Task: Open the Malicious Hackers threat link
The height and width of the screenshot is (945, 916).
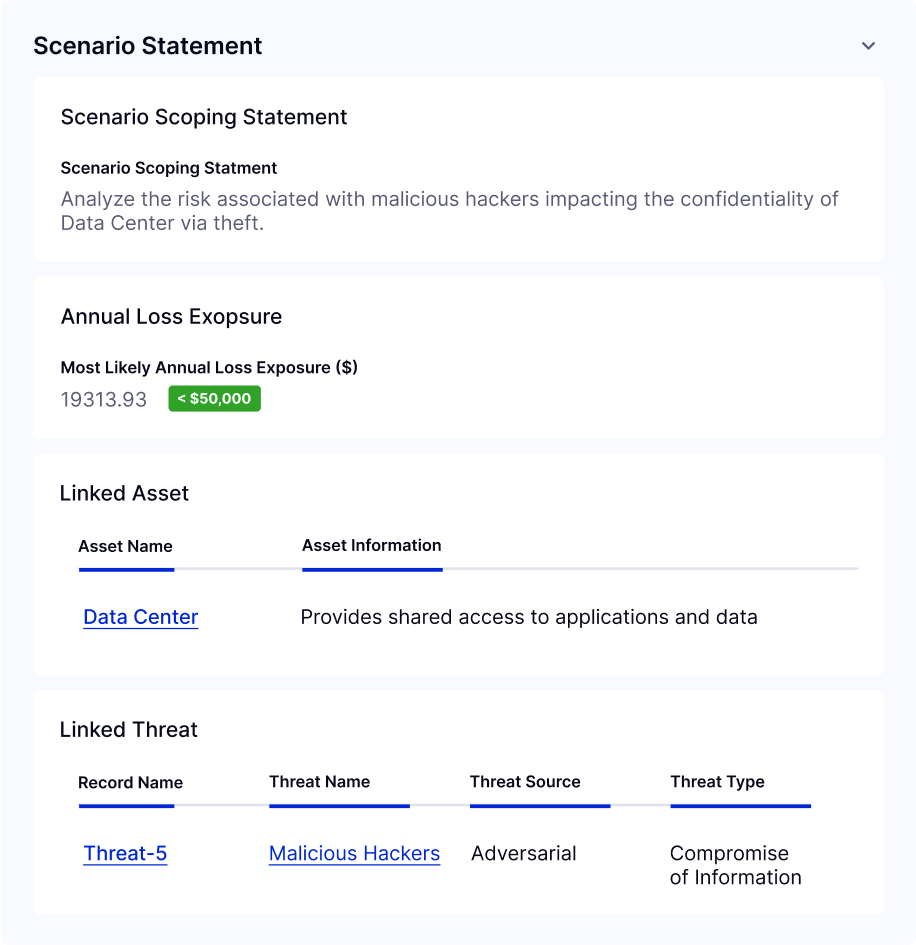Action: pyautogui.click(x=354, y=853)
